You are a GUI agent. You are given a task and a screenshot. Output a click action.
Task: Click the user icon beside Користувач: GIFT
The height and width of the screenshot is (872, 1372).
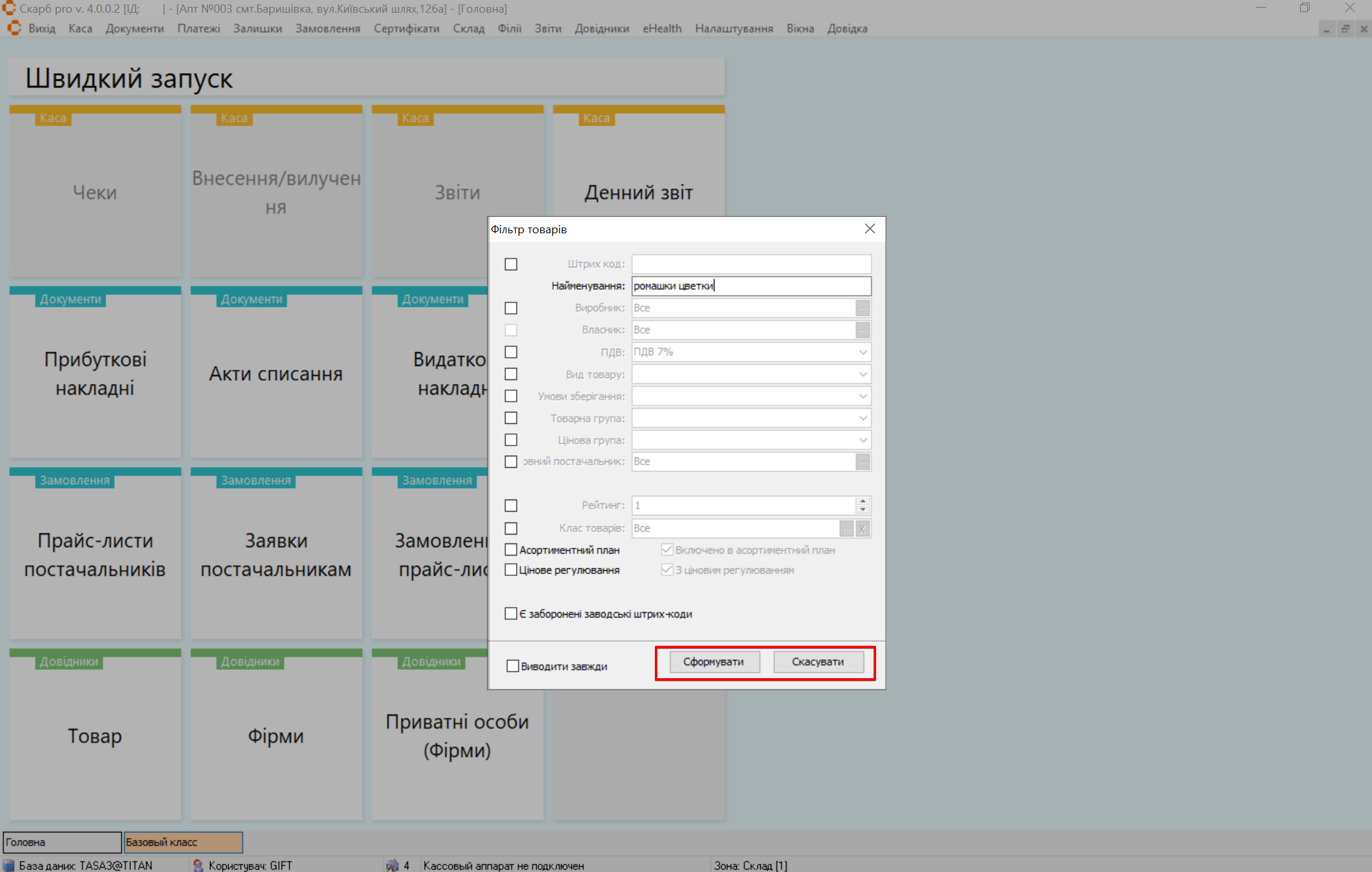coord(198,865)
